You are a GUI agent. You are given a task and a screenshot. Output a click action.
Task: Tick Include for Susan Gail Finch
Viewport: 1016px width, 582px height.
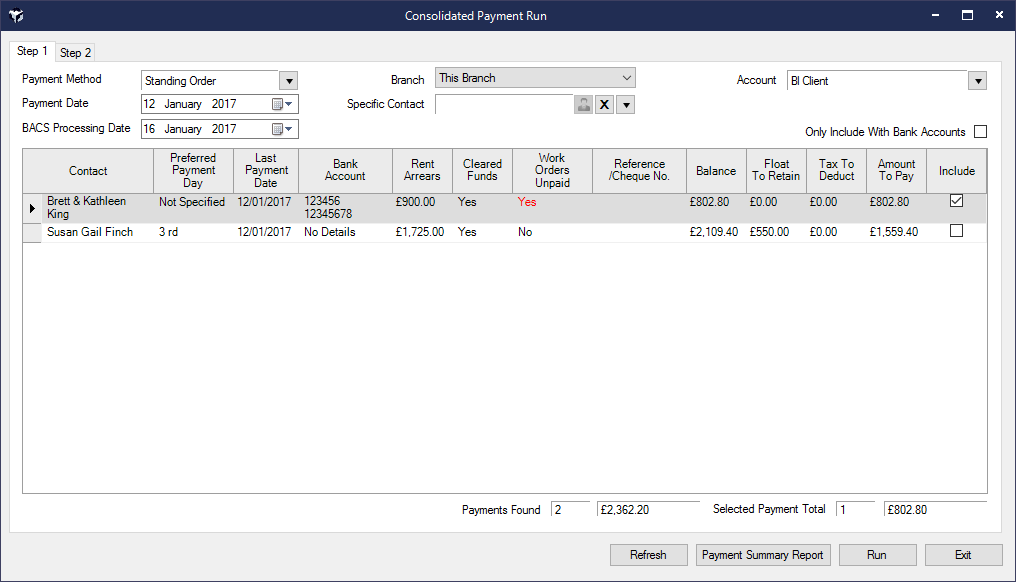956,231
